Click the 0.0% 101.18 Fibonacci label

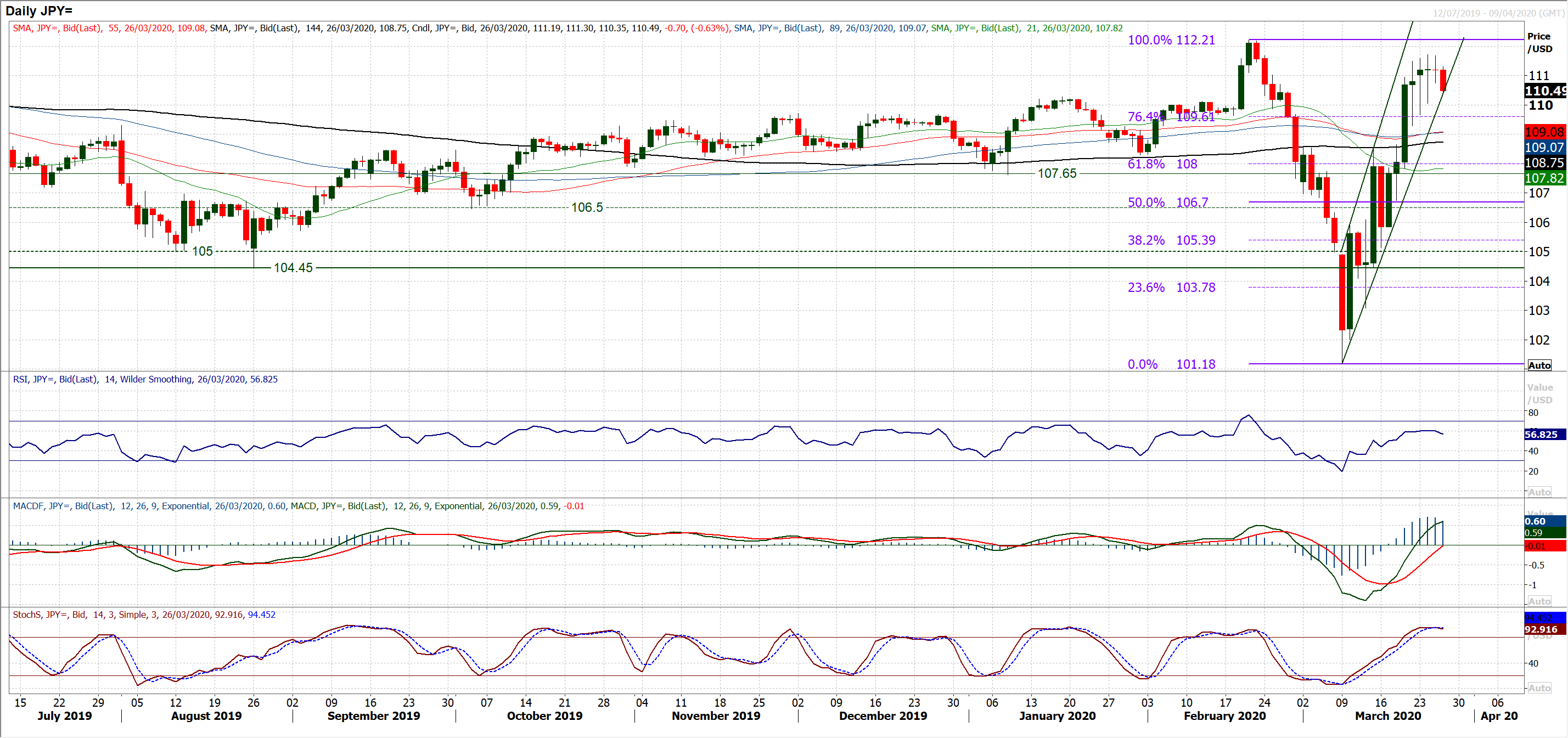click(1171, 364)
